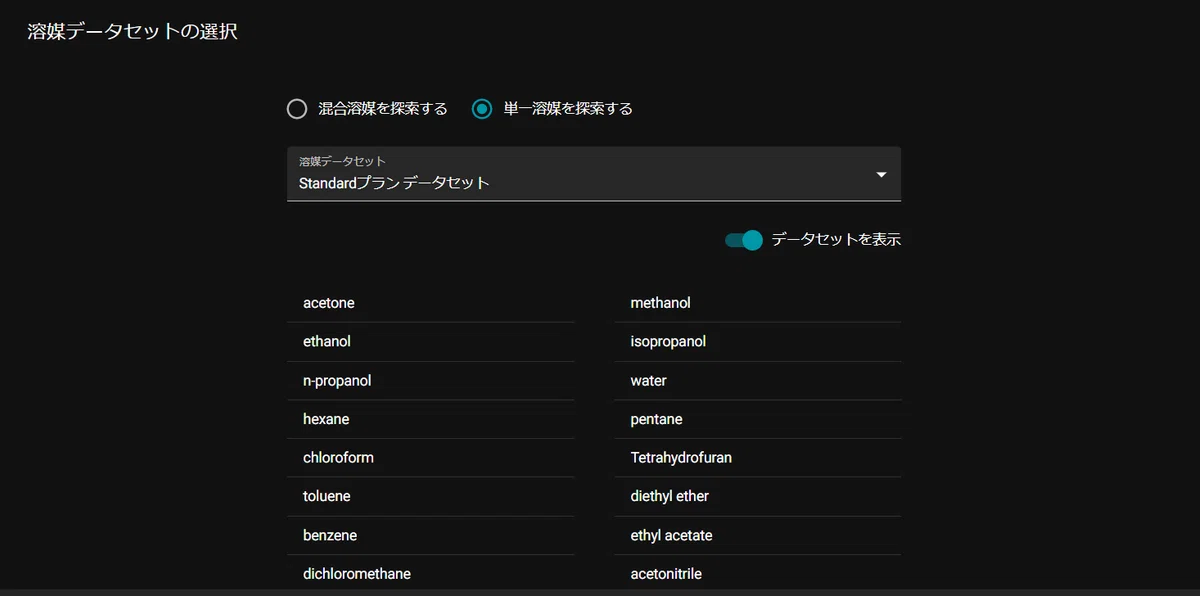
Task: Toggle the データセットを表示 switch
Action: pyautogui.click(x=744, y=240)
